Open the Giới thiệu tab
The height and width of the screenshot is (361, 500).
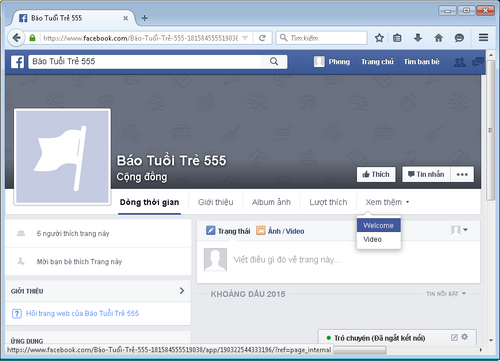pos(216,202)
